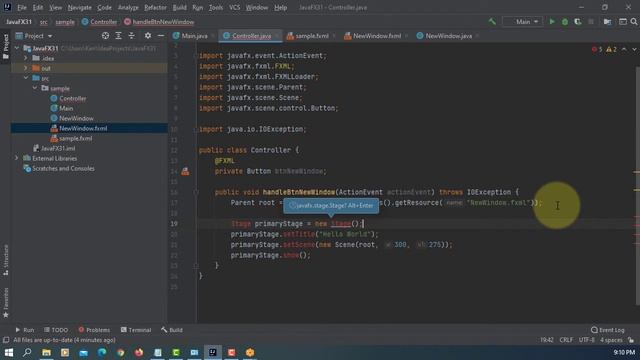
Task: Click the UTF-8 encoding in the status bar
Action: (x=587, y=340)
